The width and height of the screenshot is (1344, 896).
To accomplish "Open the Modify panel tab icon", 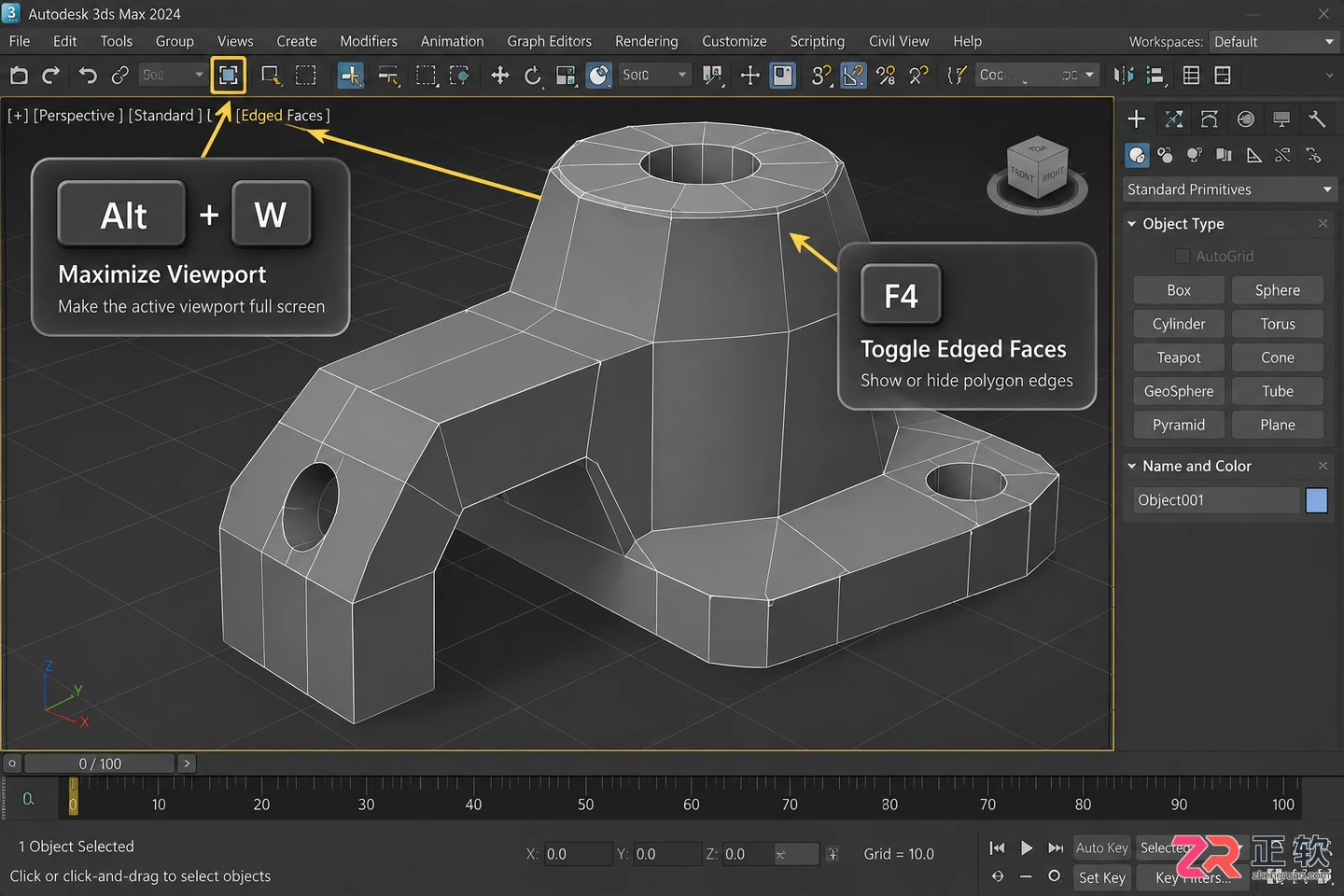I will click(x=1174, y=119).
